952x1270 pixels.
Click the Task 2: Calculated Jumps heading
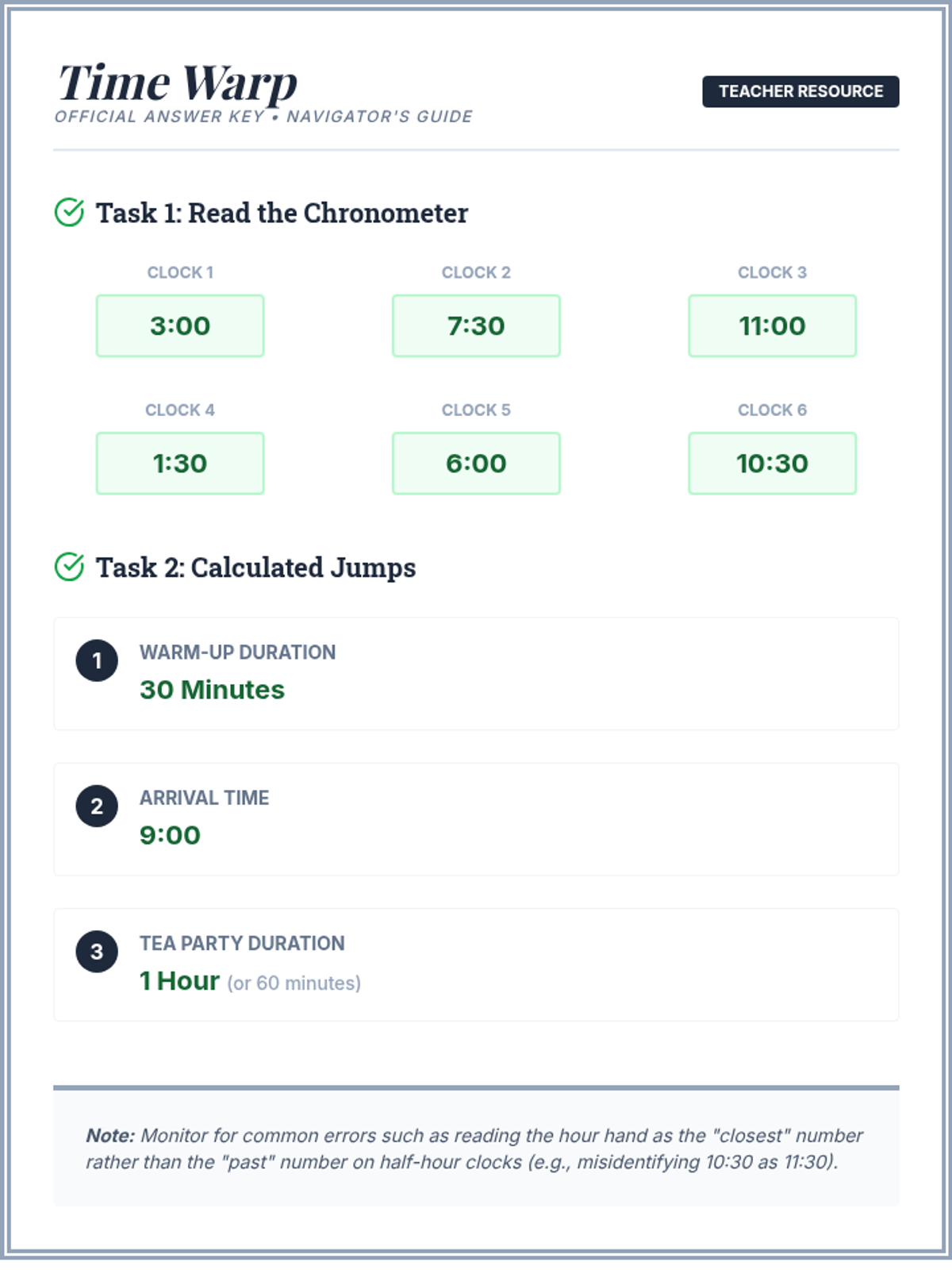[255, 568]
